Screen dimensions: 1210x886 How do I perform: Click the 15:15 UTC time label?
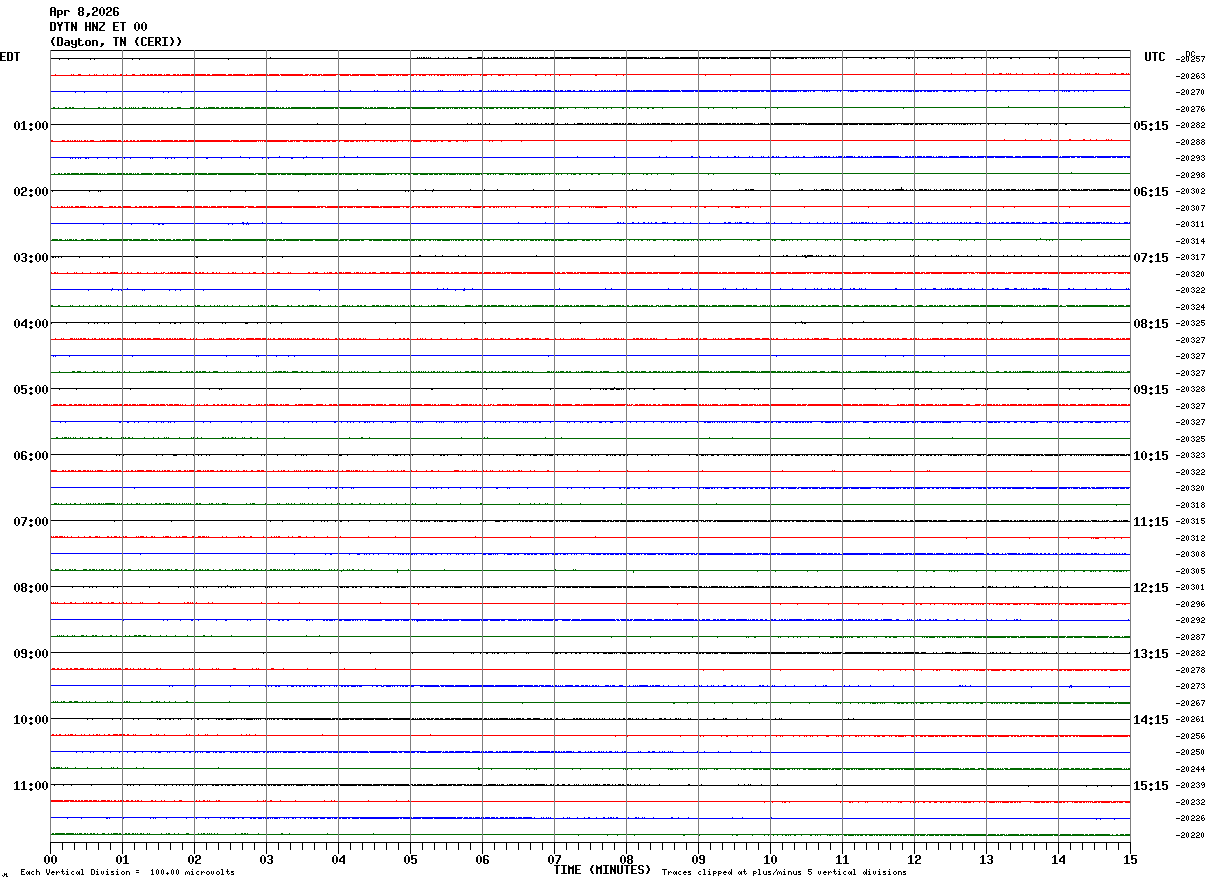(x=1151, y=786)
